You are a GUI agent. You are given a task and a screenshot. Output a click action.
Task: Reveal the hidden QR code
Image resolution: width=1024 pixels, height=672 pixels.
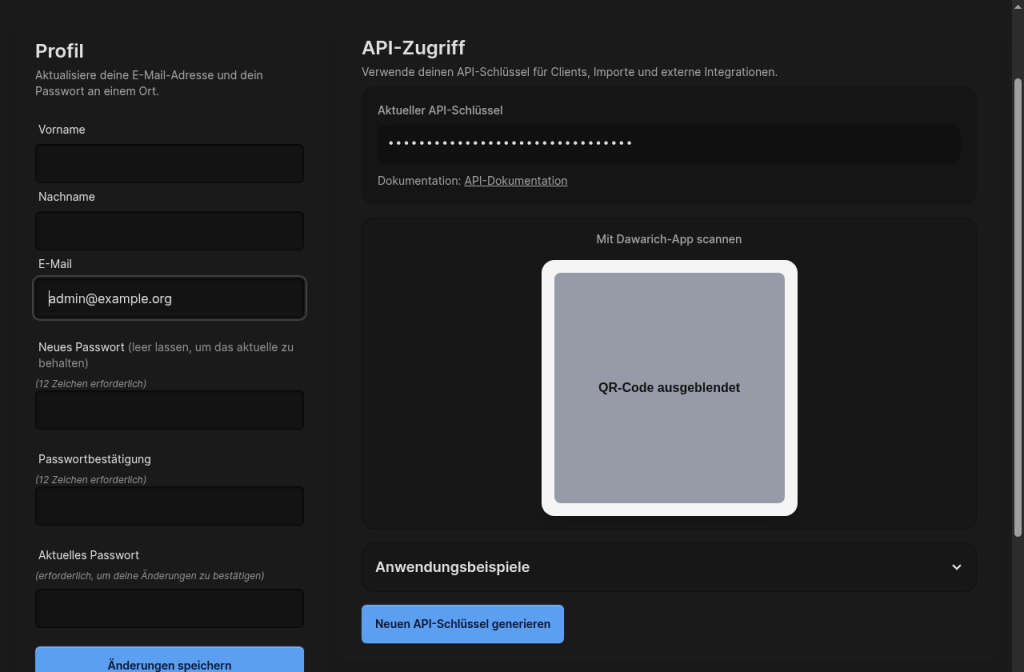point(669,388)
